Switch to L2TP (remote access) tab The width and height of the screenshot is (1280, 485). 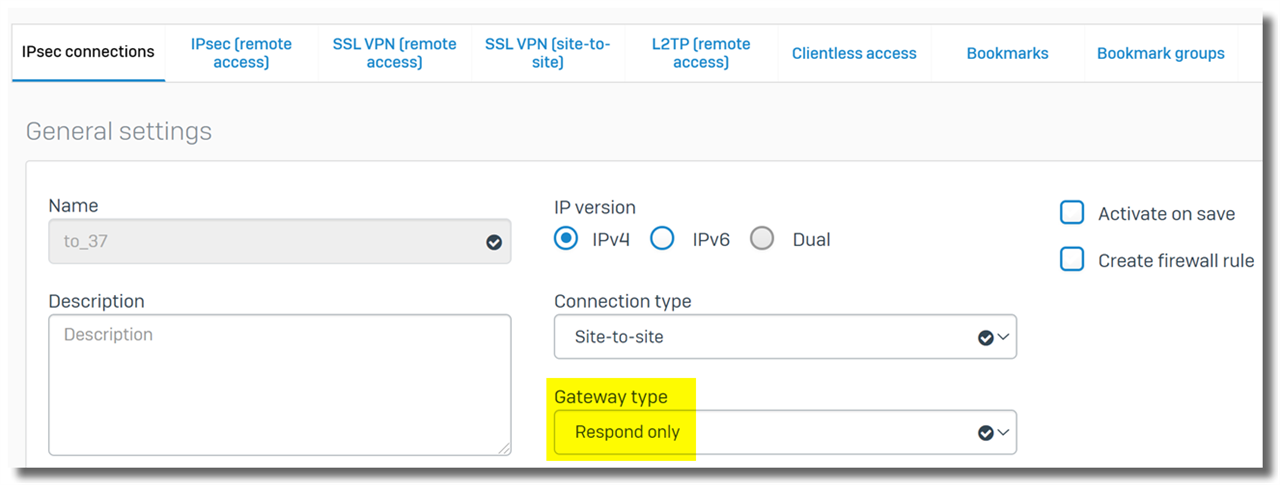[x=700, y=53]
